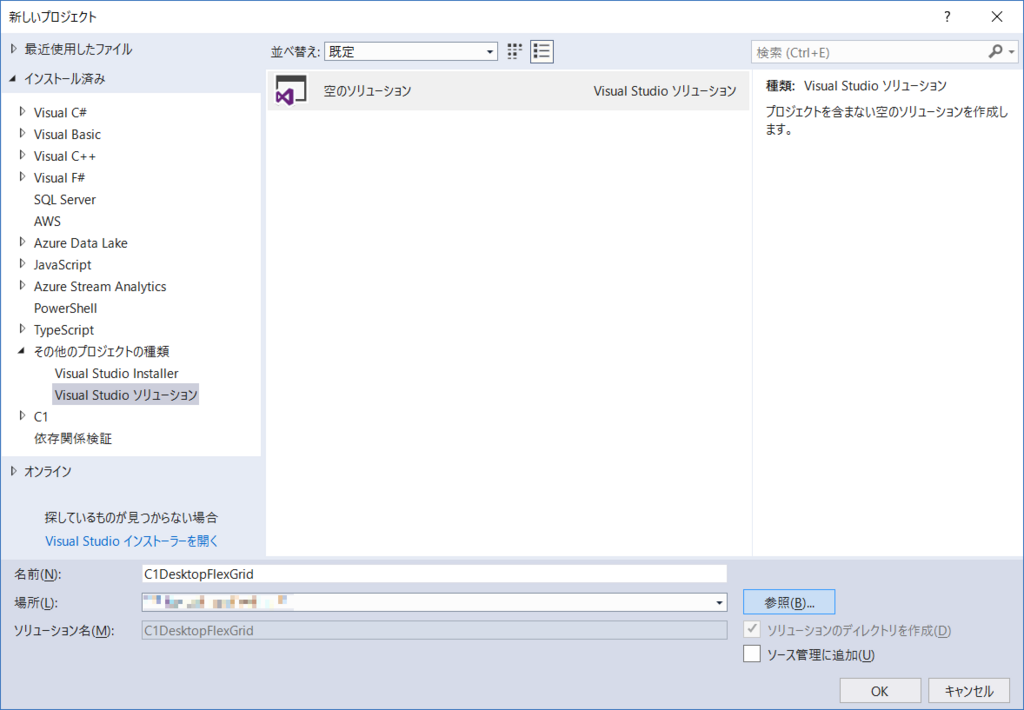
Task: Expand the Visual F# node
Action: (23, 177)
